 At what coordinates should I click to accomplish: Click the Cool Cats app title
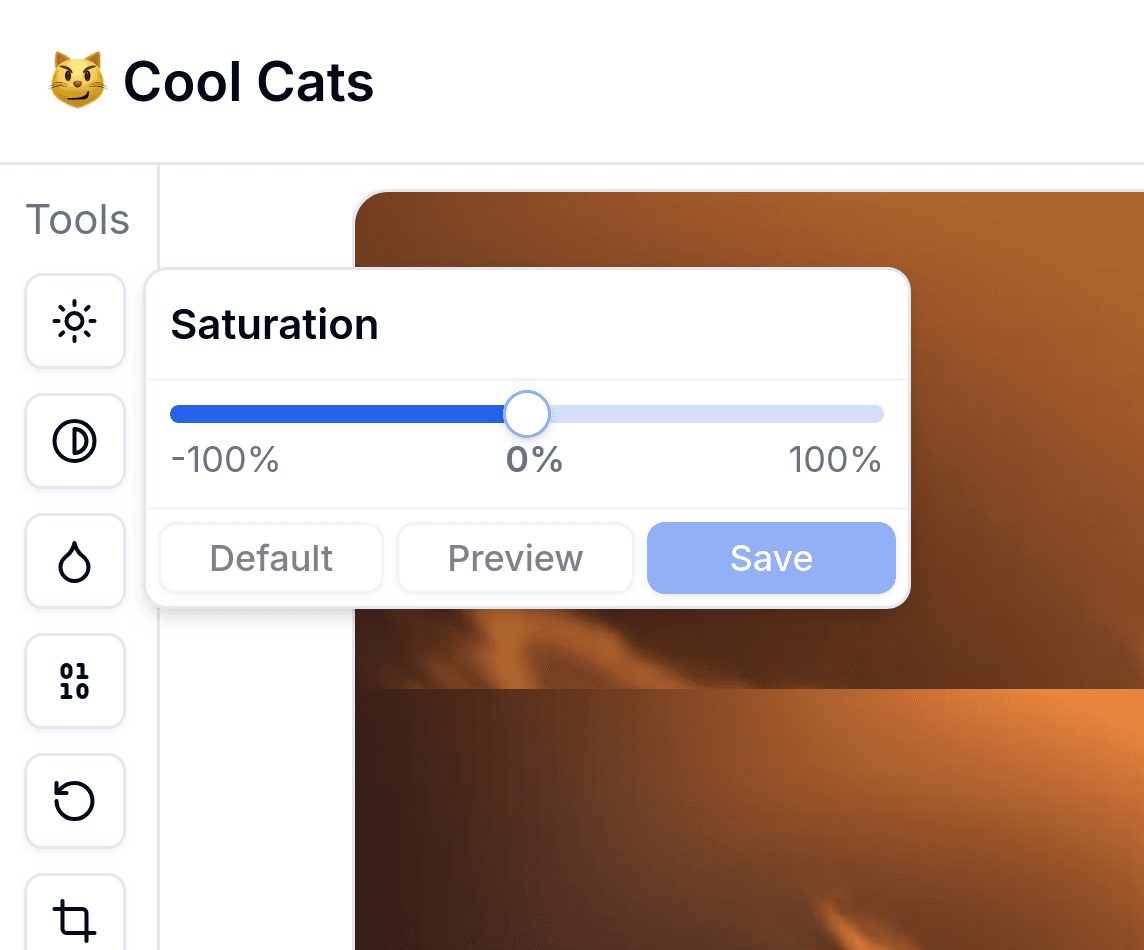tap(249, 81)
